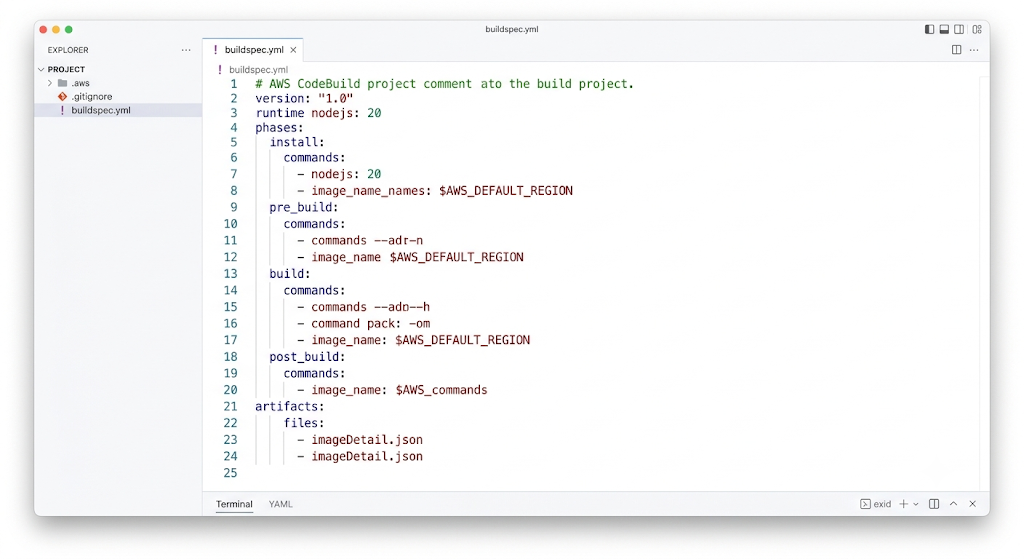Open customize layout icon

click(977, 29)
